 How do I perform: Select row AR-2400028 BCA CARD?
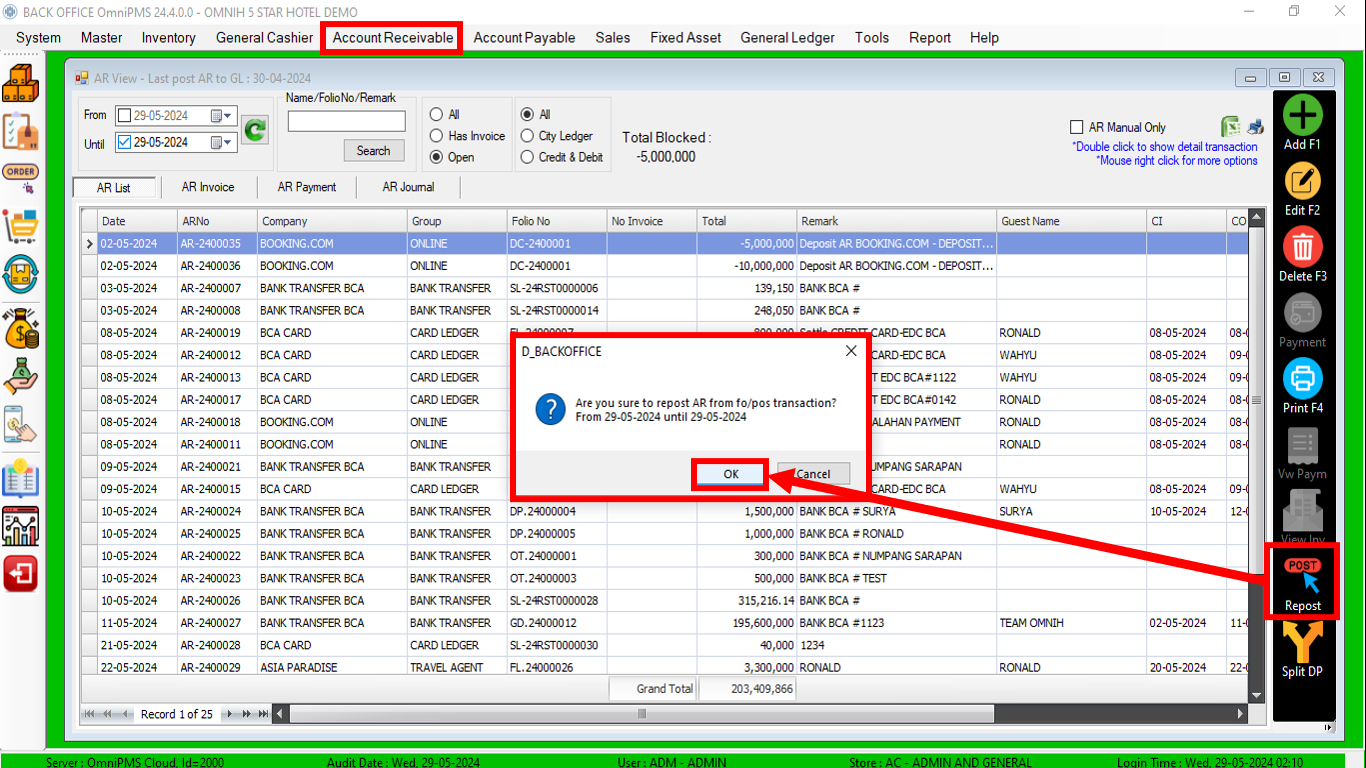click(x=664, y=645)
